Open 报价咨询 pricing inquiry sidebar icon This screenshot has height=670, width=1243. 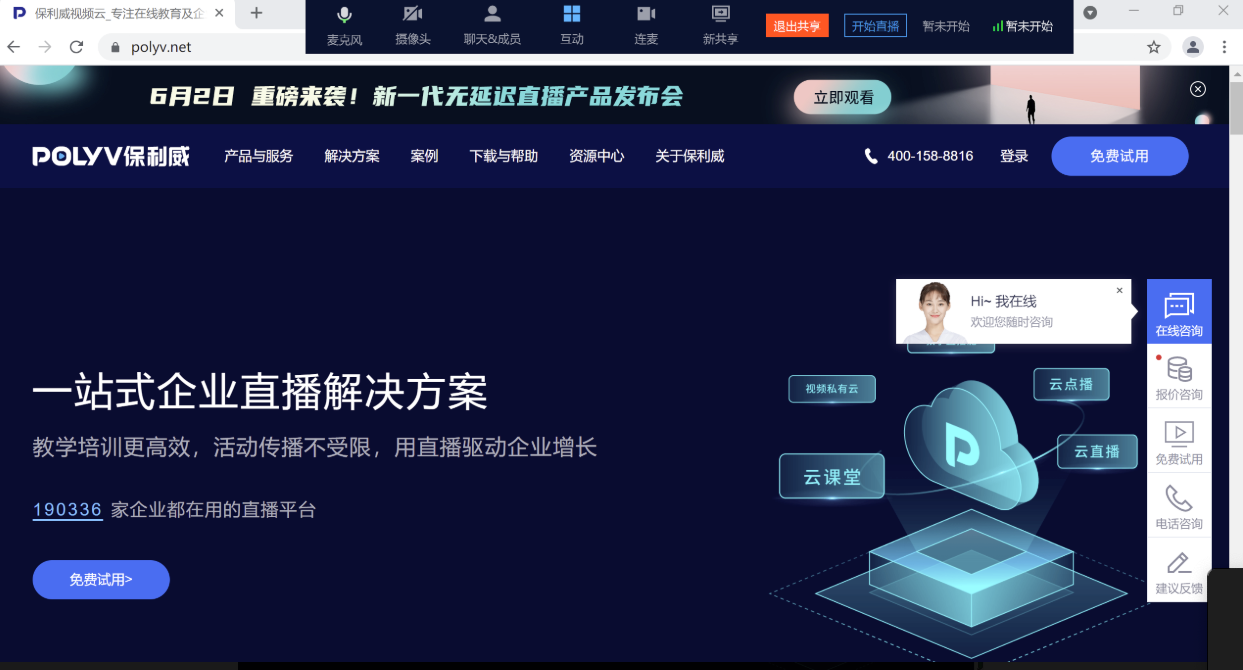click(1179, 377)
